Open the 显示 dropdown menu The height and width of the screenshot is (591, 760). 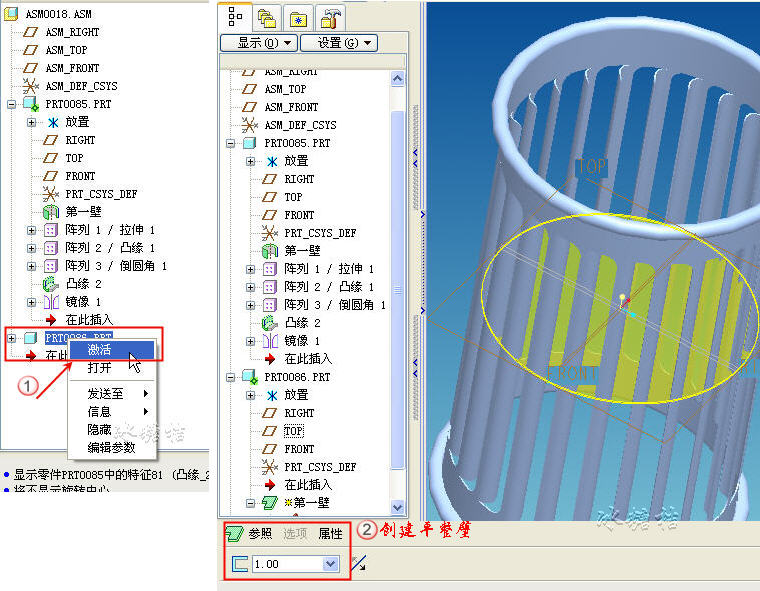(x=259, y=43)
